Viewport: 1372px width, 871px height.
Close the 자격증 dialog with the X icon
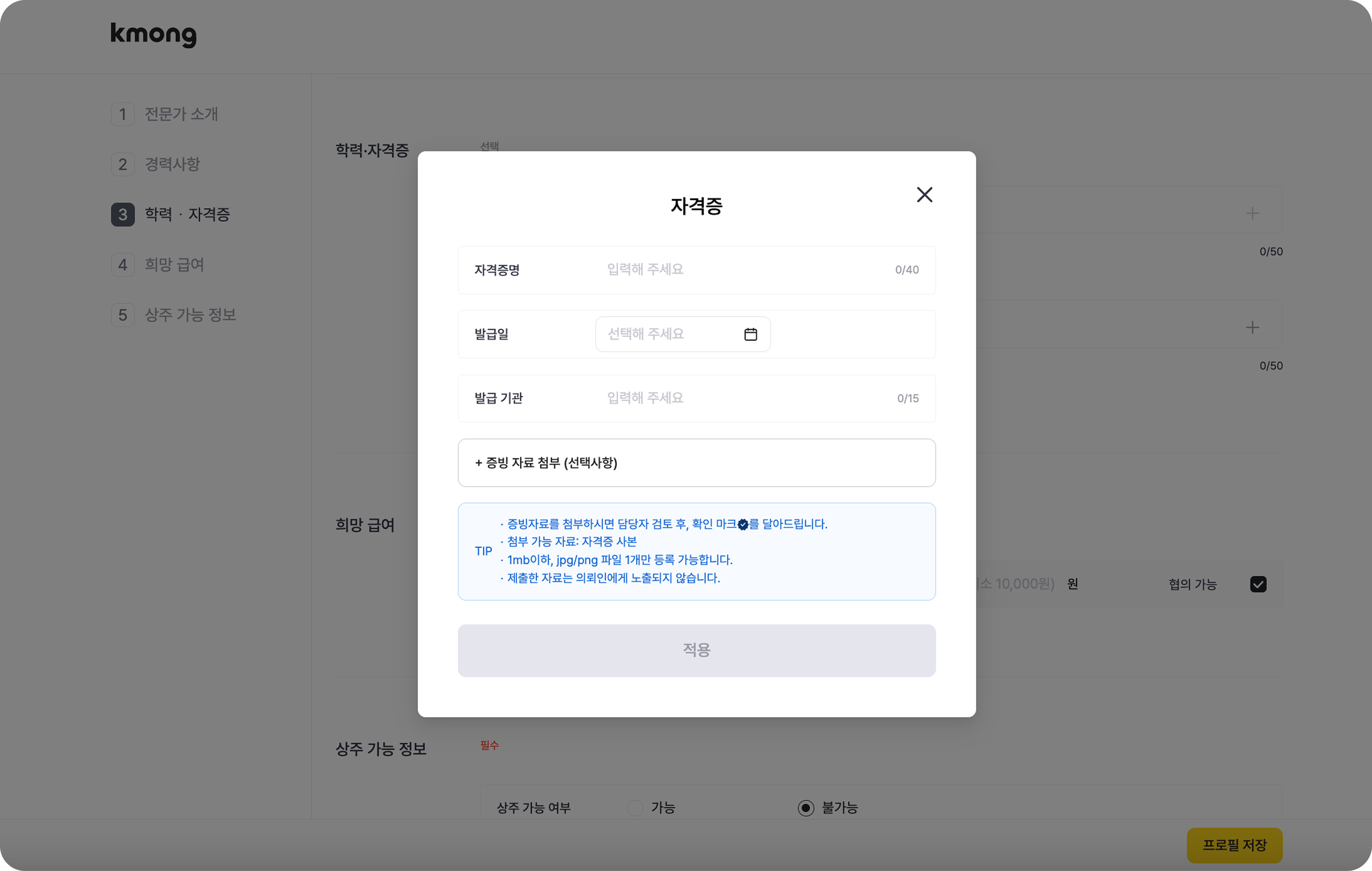click(x=924, y=195)
